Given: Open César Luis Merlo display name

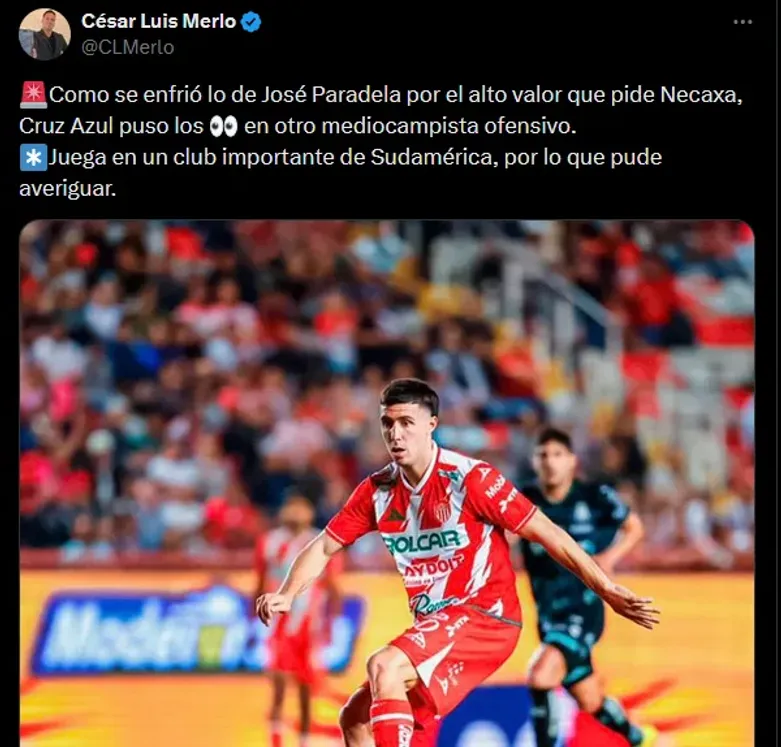Looking at the screenshot, I should (158, 21).
